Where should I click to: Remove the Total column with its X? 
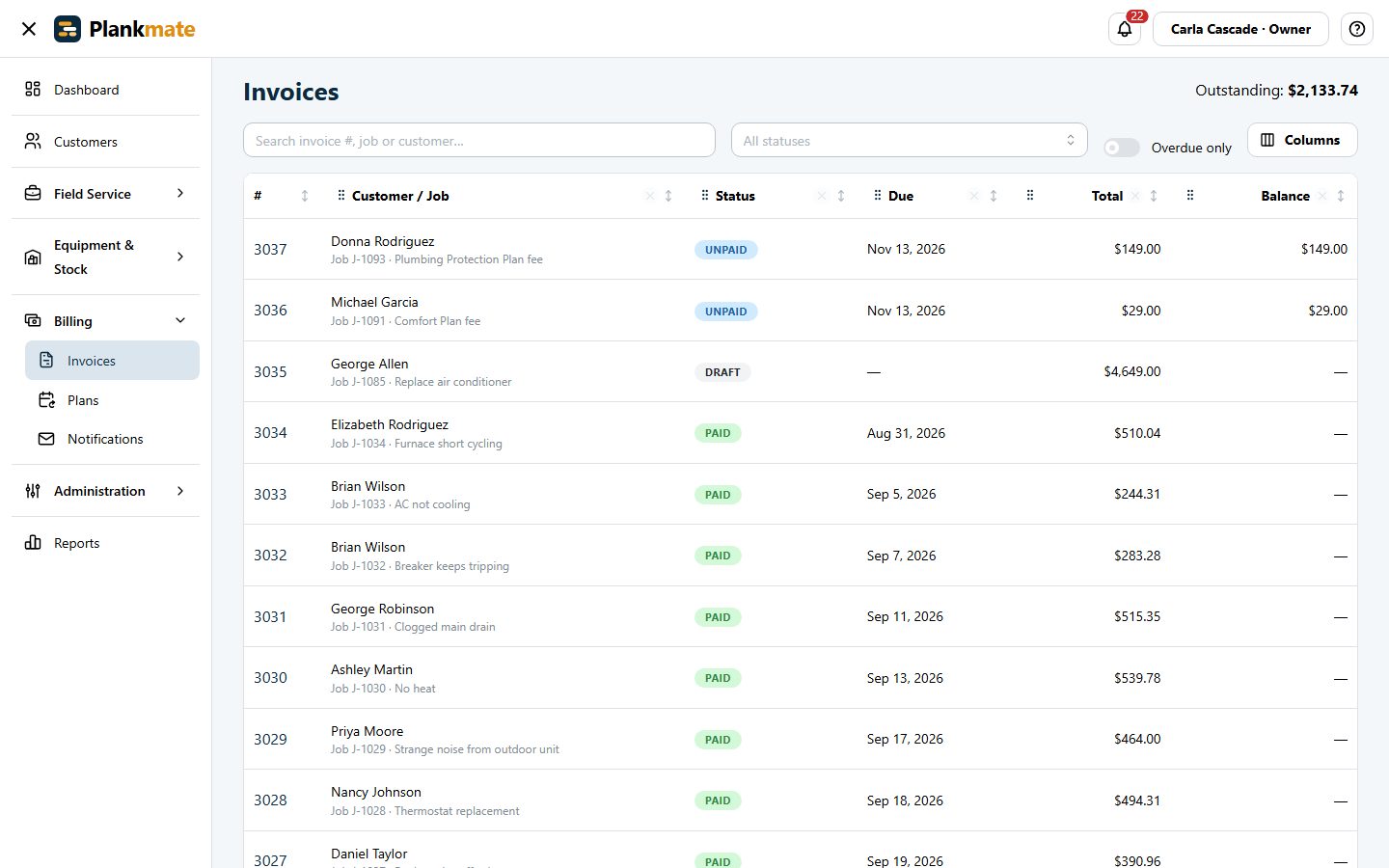pyautogui.click(x=1135, y=196)
